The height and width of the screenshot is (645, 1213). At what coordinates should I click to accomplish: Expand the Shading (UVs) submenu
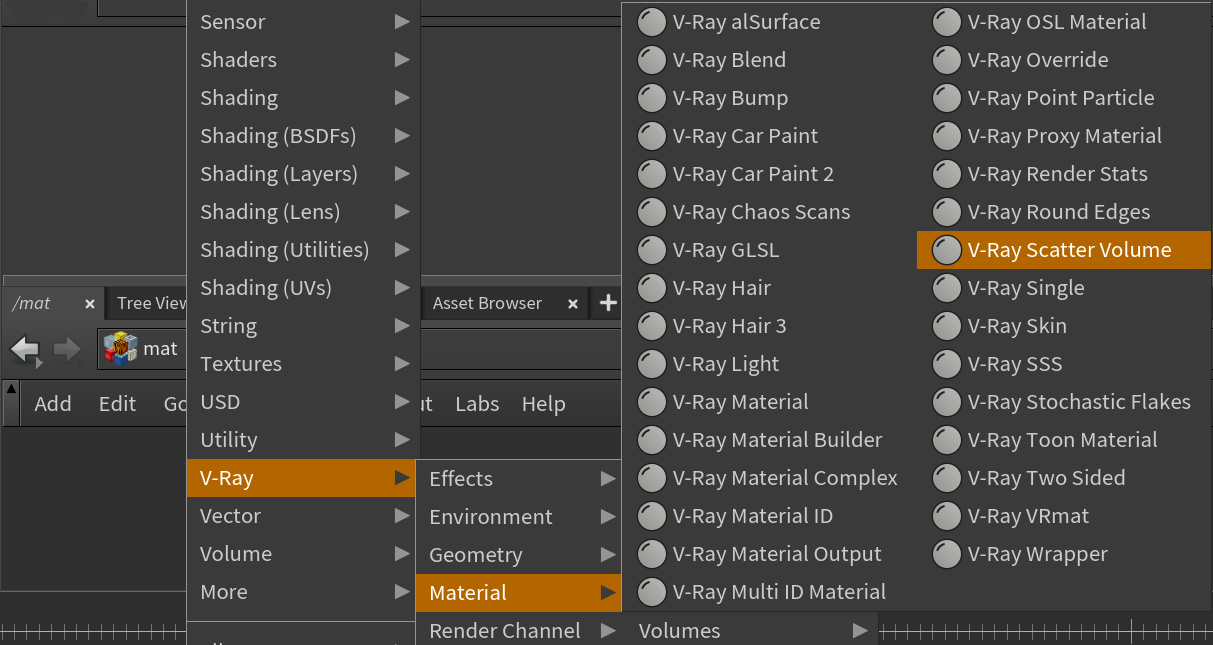[x=304, y=288]
